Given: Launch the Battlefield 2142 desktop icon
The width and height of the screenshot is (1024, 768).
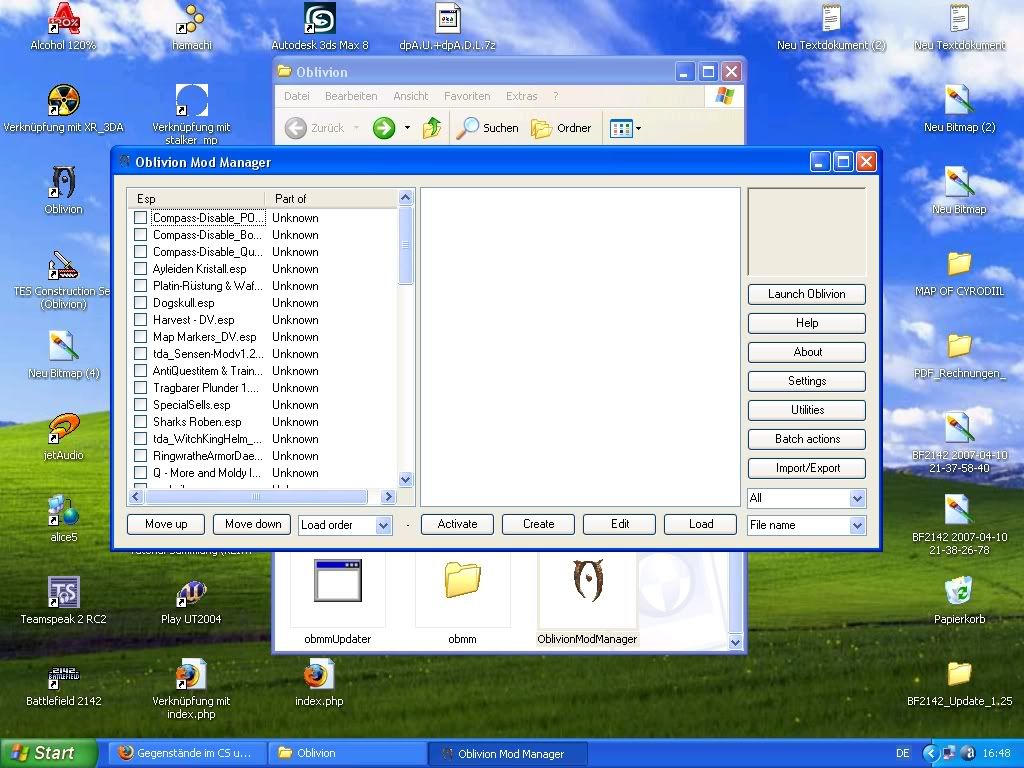Looking at the screenshot, I should click(x=63, y=676).
